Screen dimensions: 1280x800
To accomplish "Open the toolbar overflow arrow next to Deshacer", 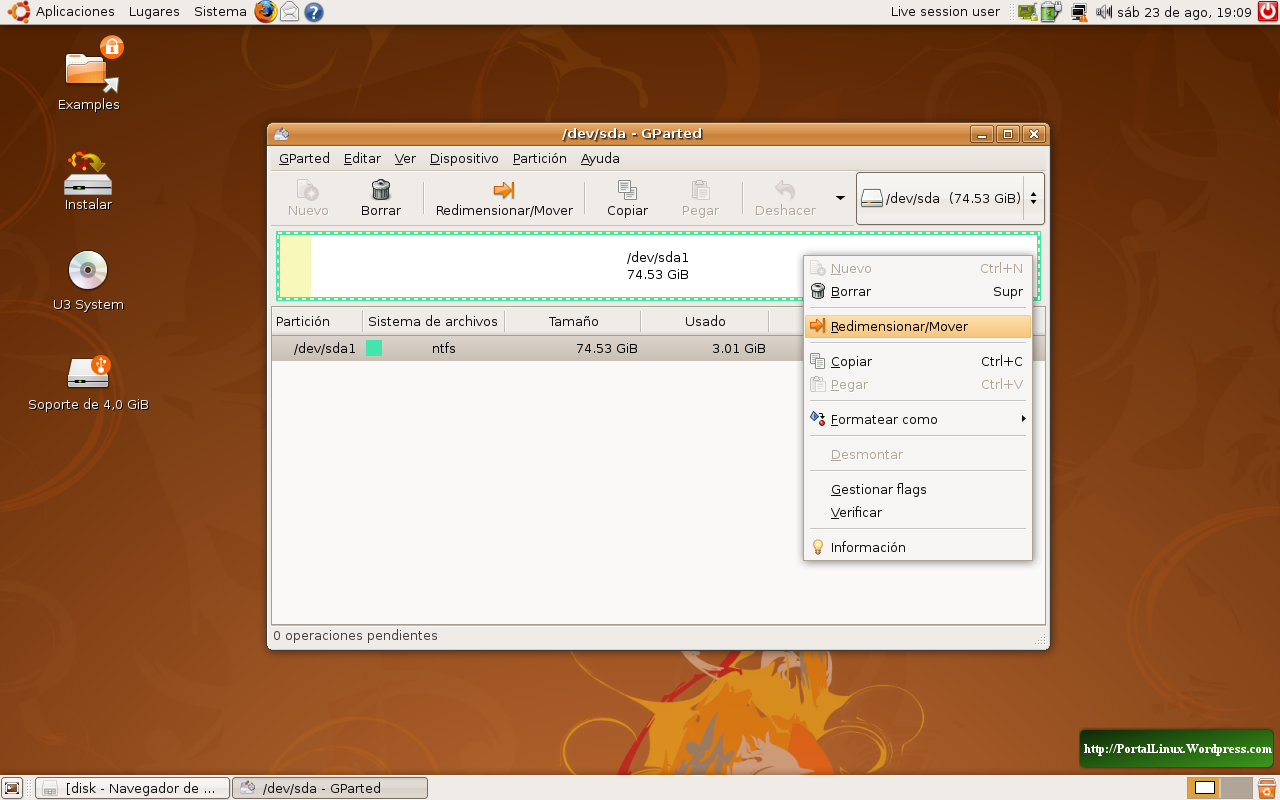I will [840, 198].
